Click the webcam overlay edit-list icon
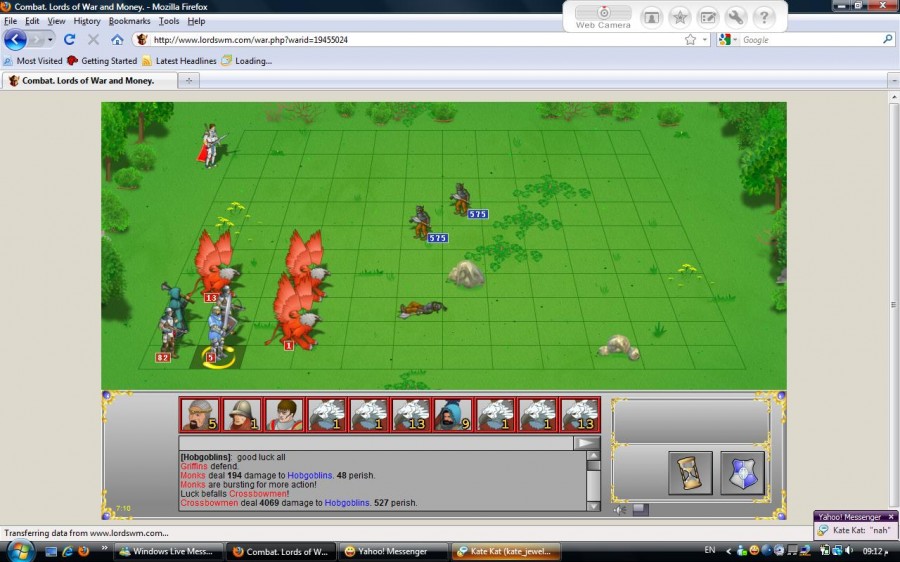The height and width of the screenshot is (562, 900). [708, 18]
